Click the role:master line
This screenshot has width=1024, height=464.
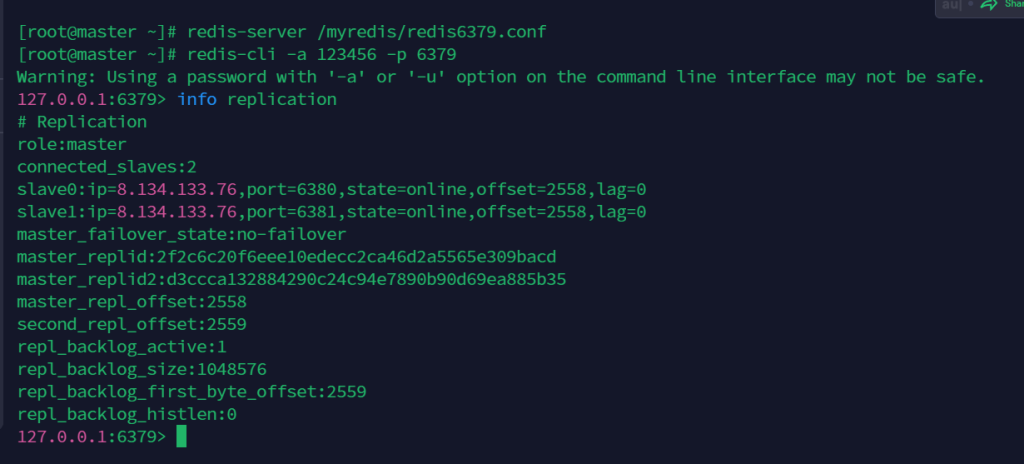[72, 145]
